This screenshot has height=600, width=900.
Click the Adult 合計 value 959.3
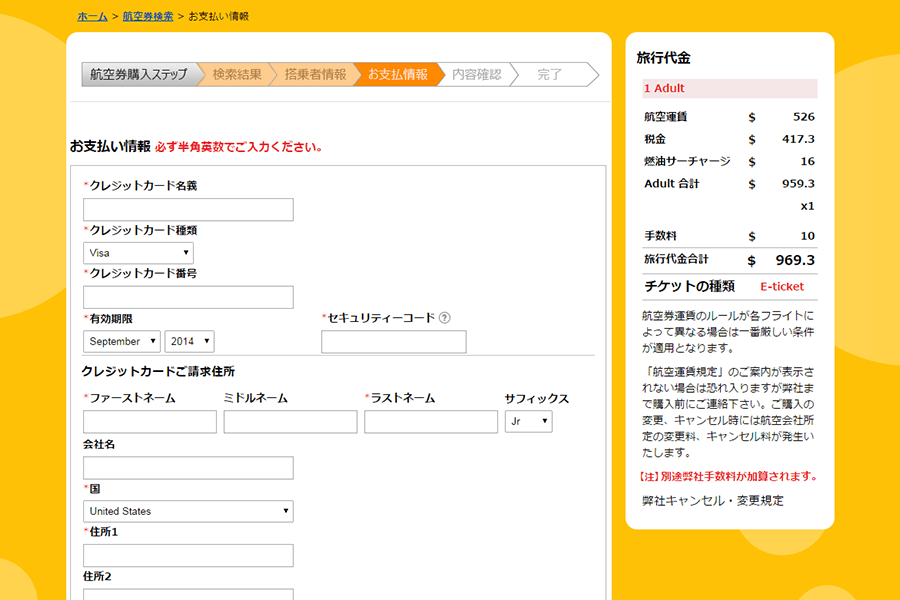(798, 184)
